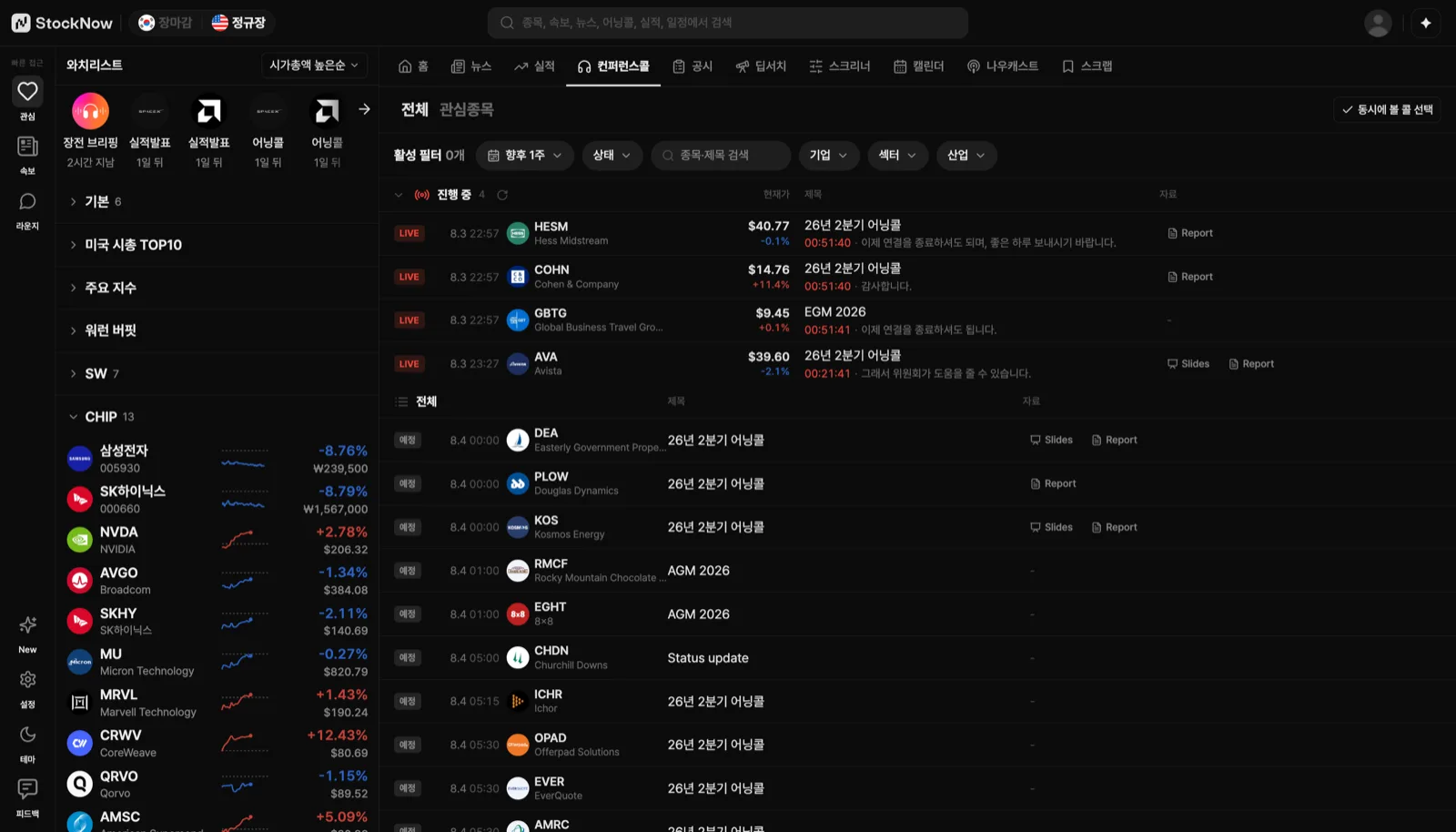Click the sparkle AI button top right
The height and width of the screenshot is (832, 1456).
(1426, 23)
